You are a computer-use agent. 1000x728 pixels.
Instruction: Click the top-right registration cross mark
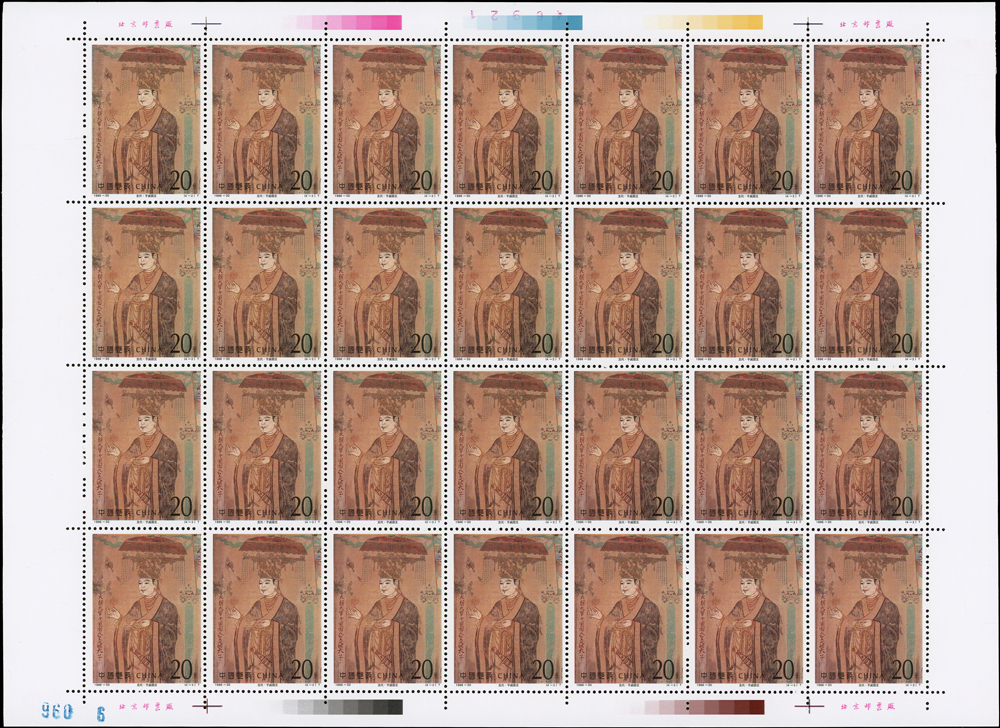pyautogui.click(x=808, y=24)
